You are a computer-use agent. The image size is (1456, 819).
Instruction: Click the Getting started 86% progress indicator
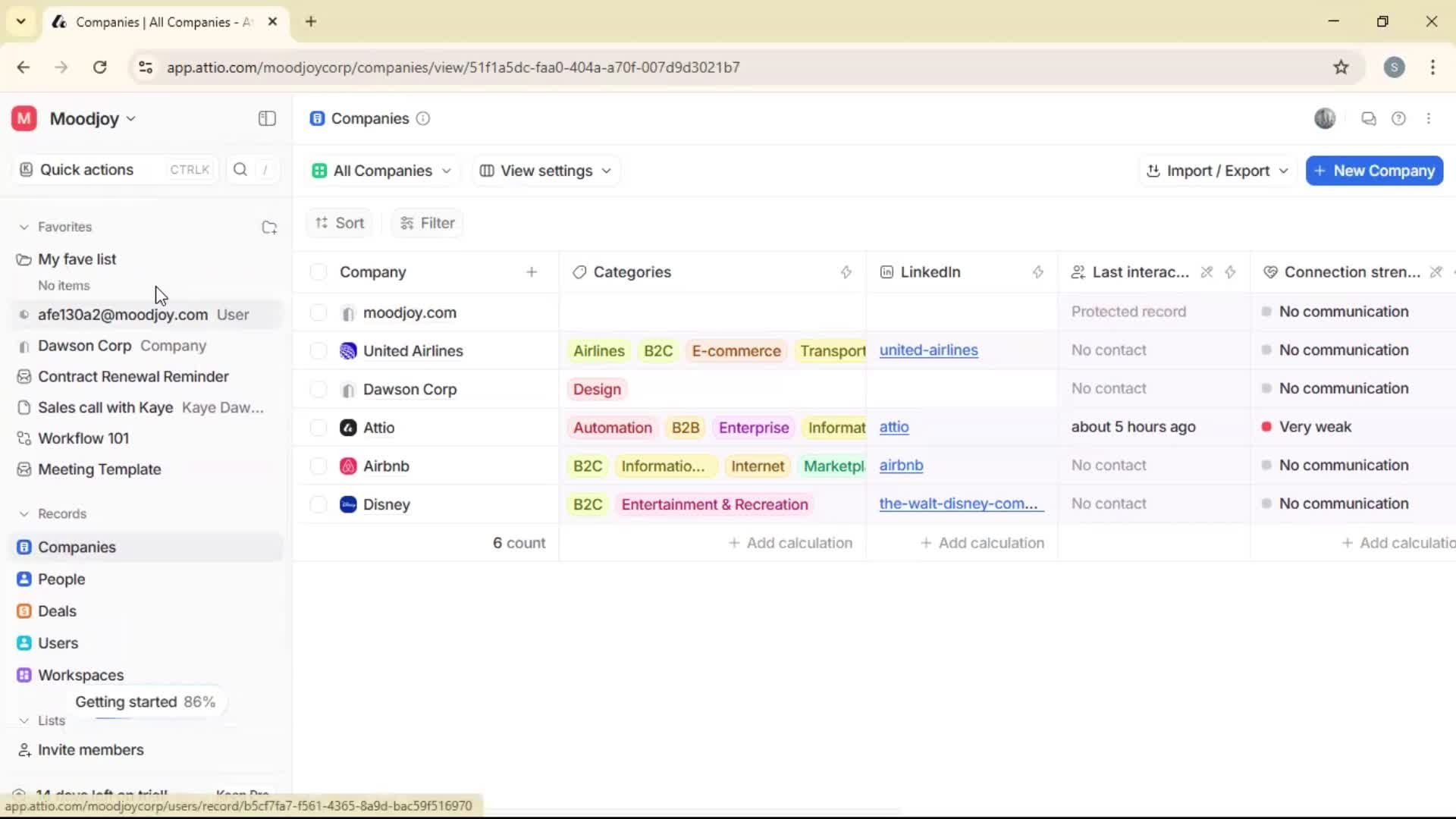pyautogui.click(x=146, y=701)
